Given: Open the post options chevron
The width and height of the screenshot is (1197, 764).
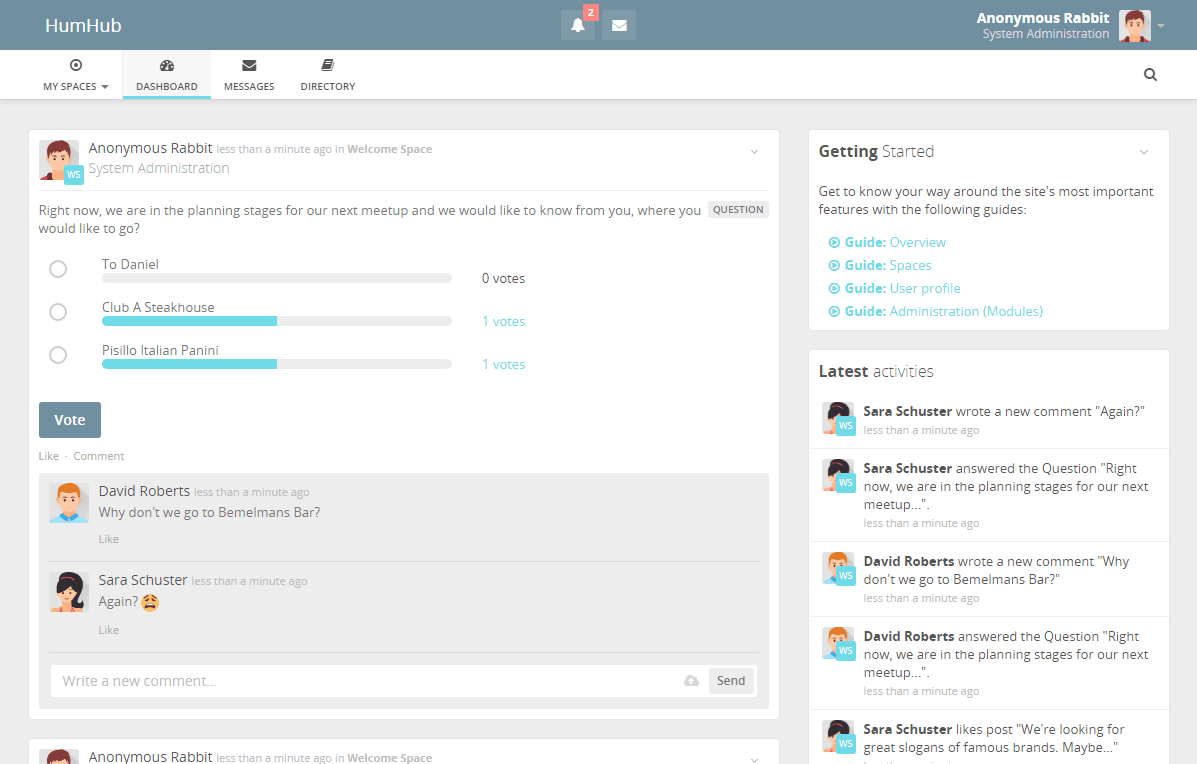Looking at the screenshot, I should click(x=754, y=150).
